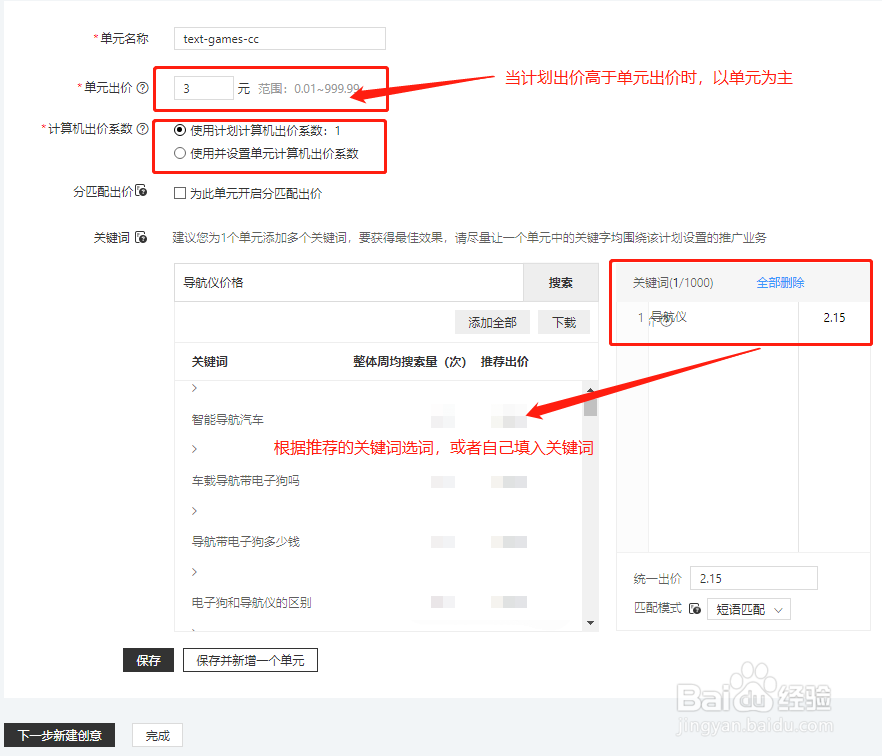
Task: Click the 保存 save button
Action: [x=148, y=660]
